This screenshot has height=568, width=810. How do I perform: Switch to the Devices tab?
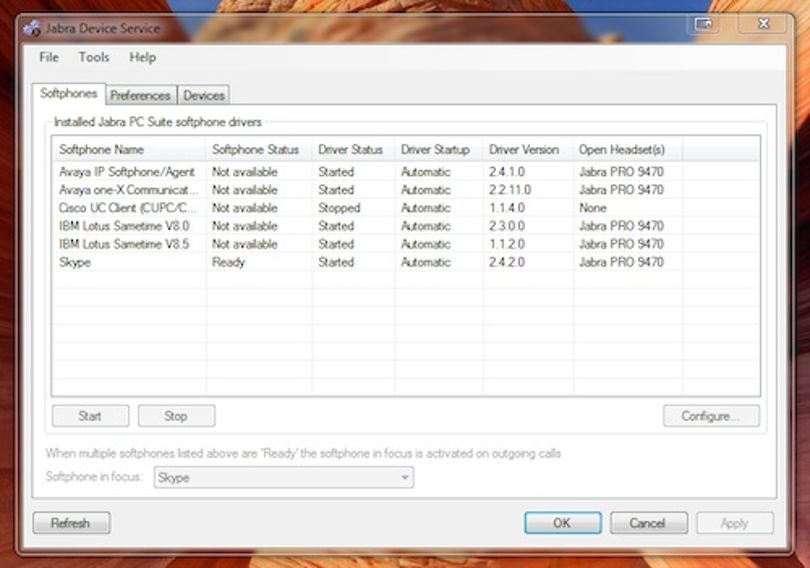click(x=204, y=95)
